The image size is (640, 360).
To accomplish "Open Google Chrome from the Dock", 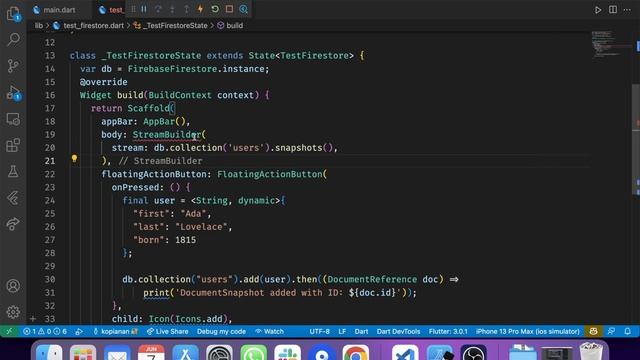I will tap(356, 353).
